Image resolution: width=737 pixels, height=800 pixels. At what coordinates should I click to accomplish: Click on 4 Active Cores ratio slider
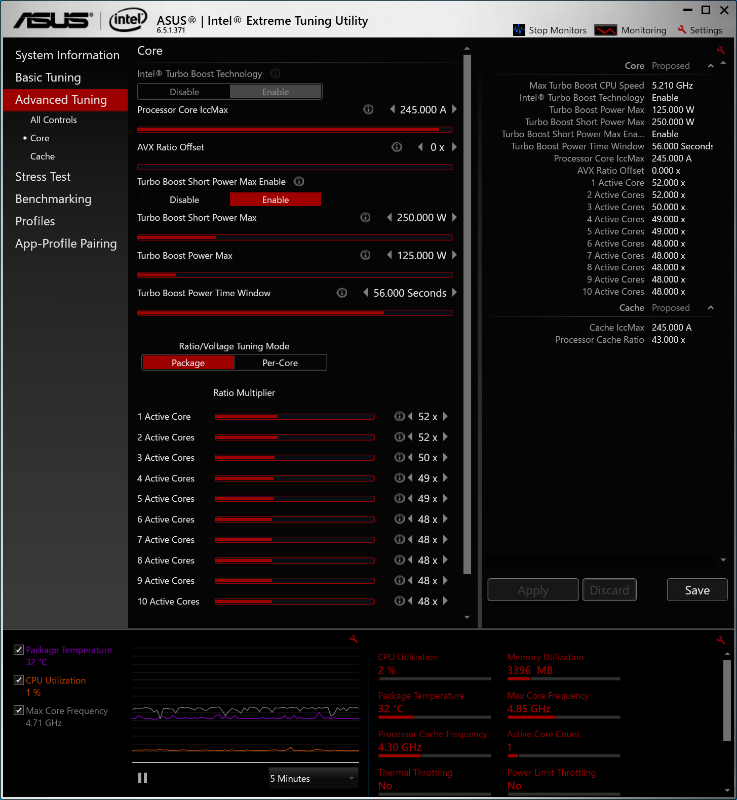point(295,479)
